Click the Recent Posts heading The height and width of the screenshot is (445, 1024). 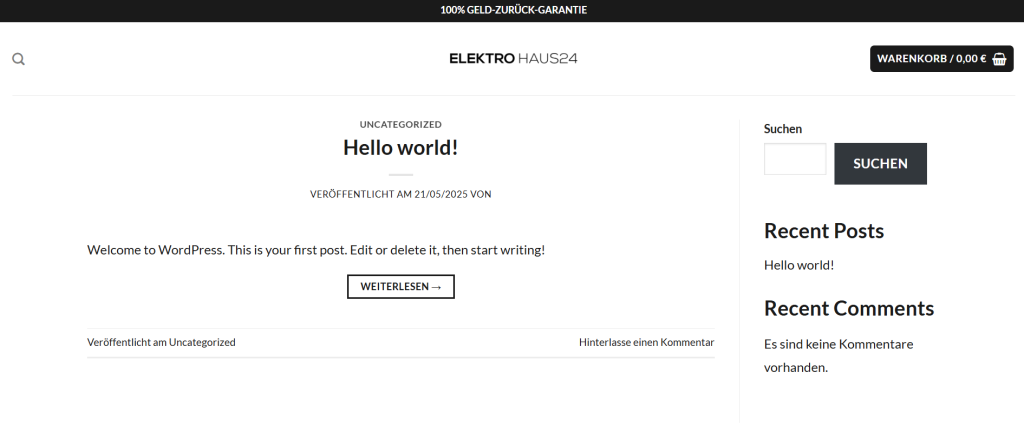coord(823,231)
